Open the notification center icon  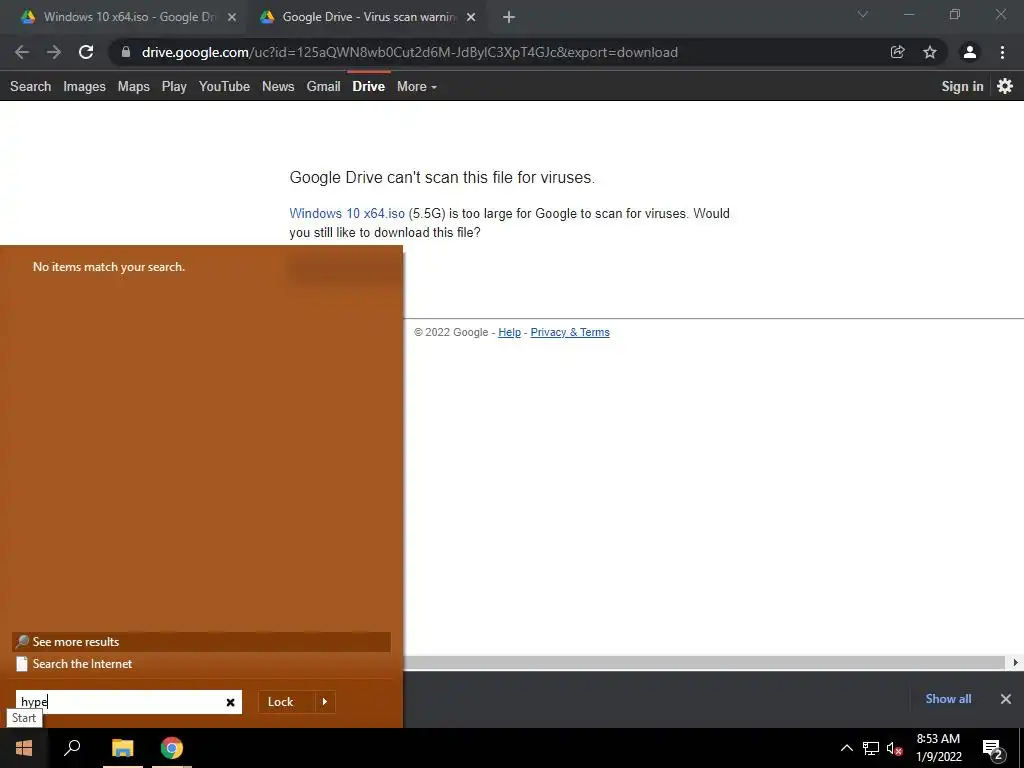coord(993,749)
